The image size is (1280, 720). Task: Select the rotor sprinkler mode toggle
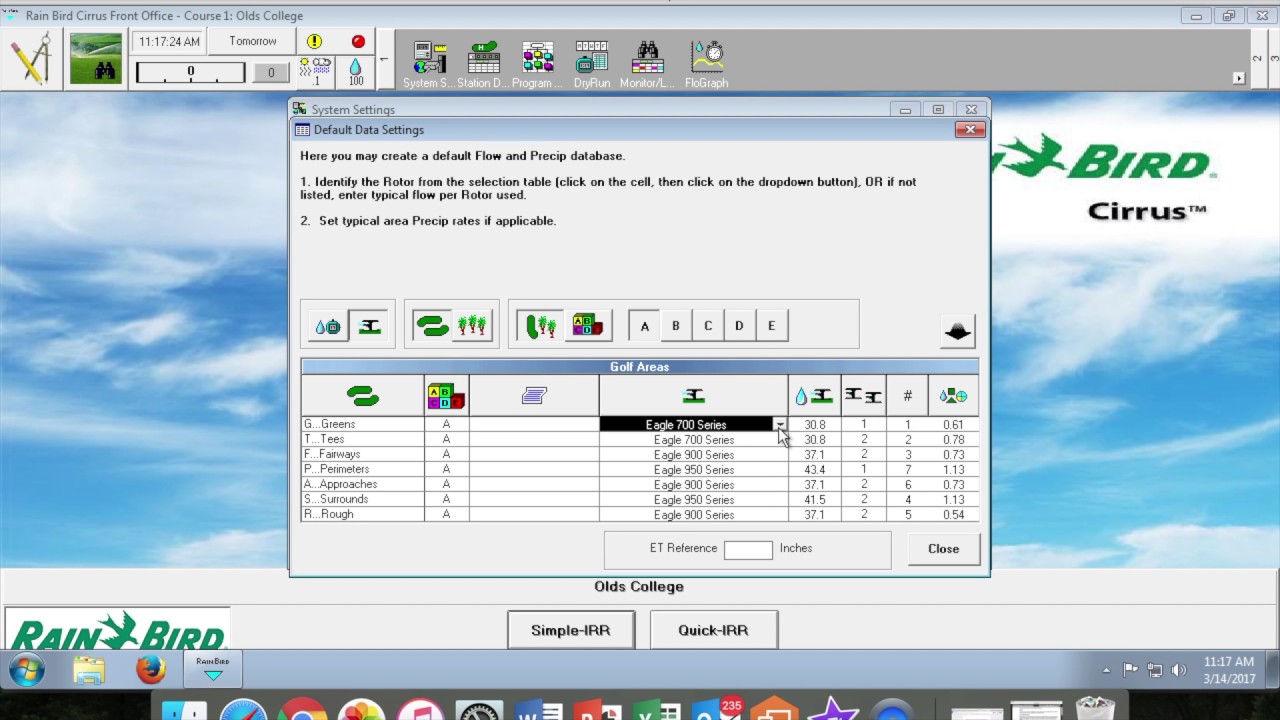pyautogui.click(x=369, y=326)
